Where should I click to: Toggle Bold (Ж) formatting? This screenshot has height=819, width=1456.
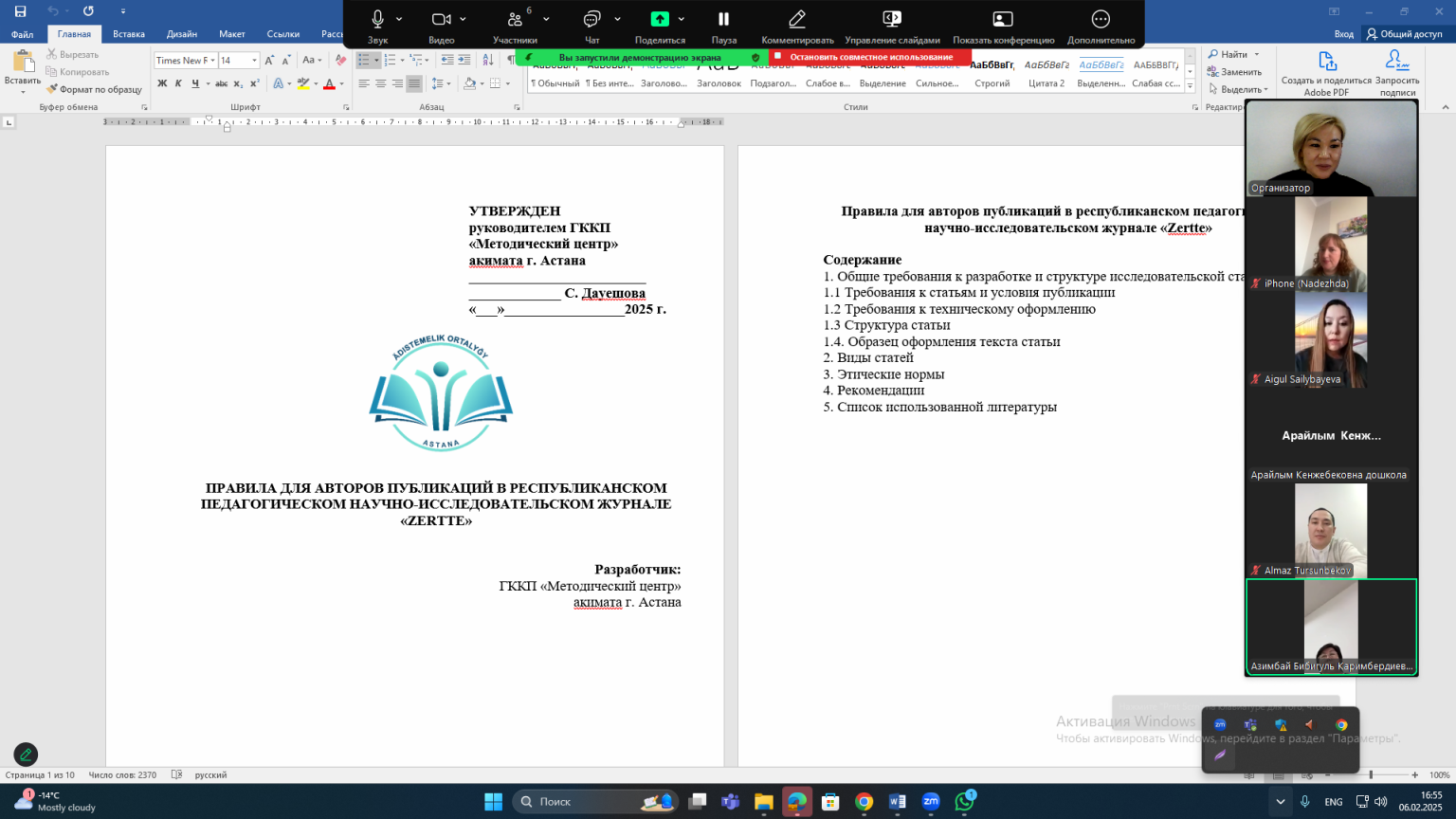162,83
